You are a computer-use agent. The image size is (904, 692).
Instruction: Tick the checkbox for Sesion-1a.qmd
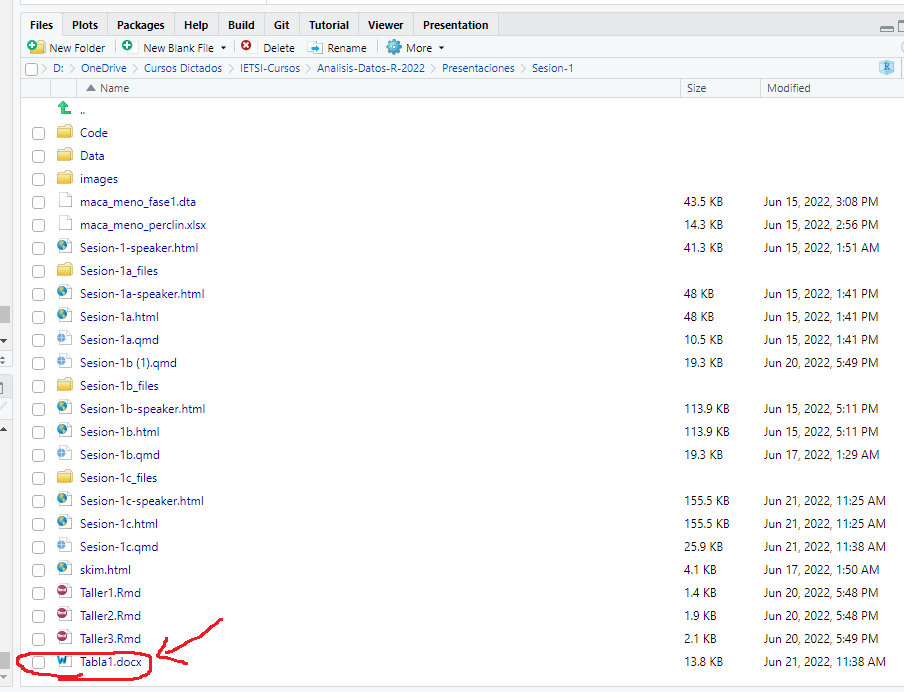click(x=38, y=340)
